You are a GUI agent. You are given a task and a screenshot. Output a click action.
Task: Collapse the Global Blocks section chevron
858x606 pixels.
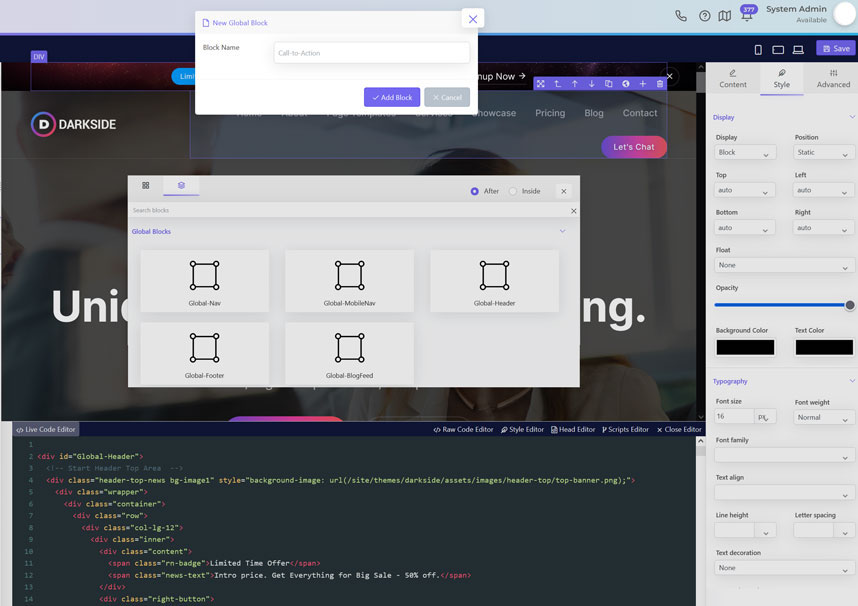[562, 231]
